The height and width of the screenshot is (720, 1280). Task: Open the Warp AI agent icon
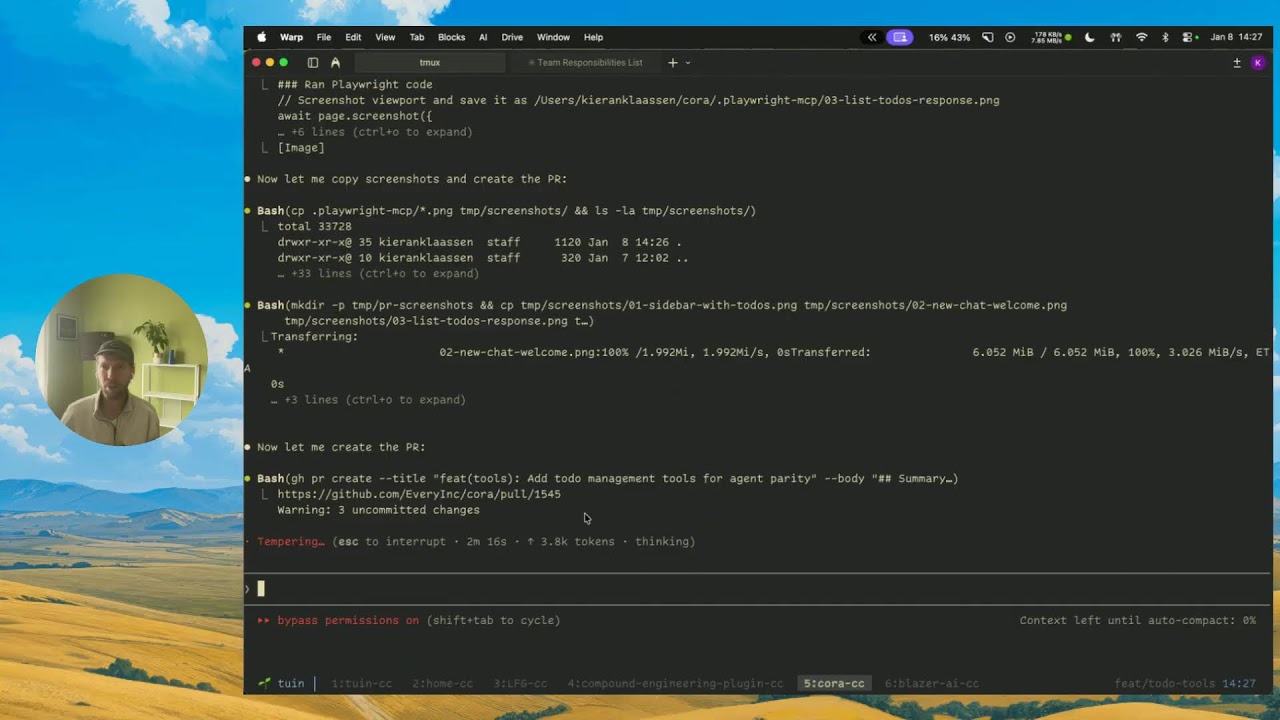coord(335,62)
